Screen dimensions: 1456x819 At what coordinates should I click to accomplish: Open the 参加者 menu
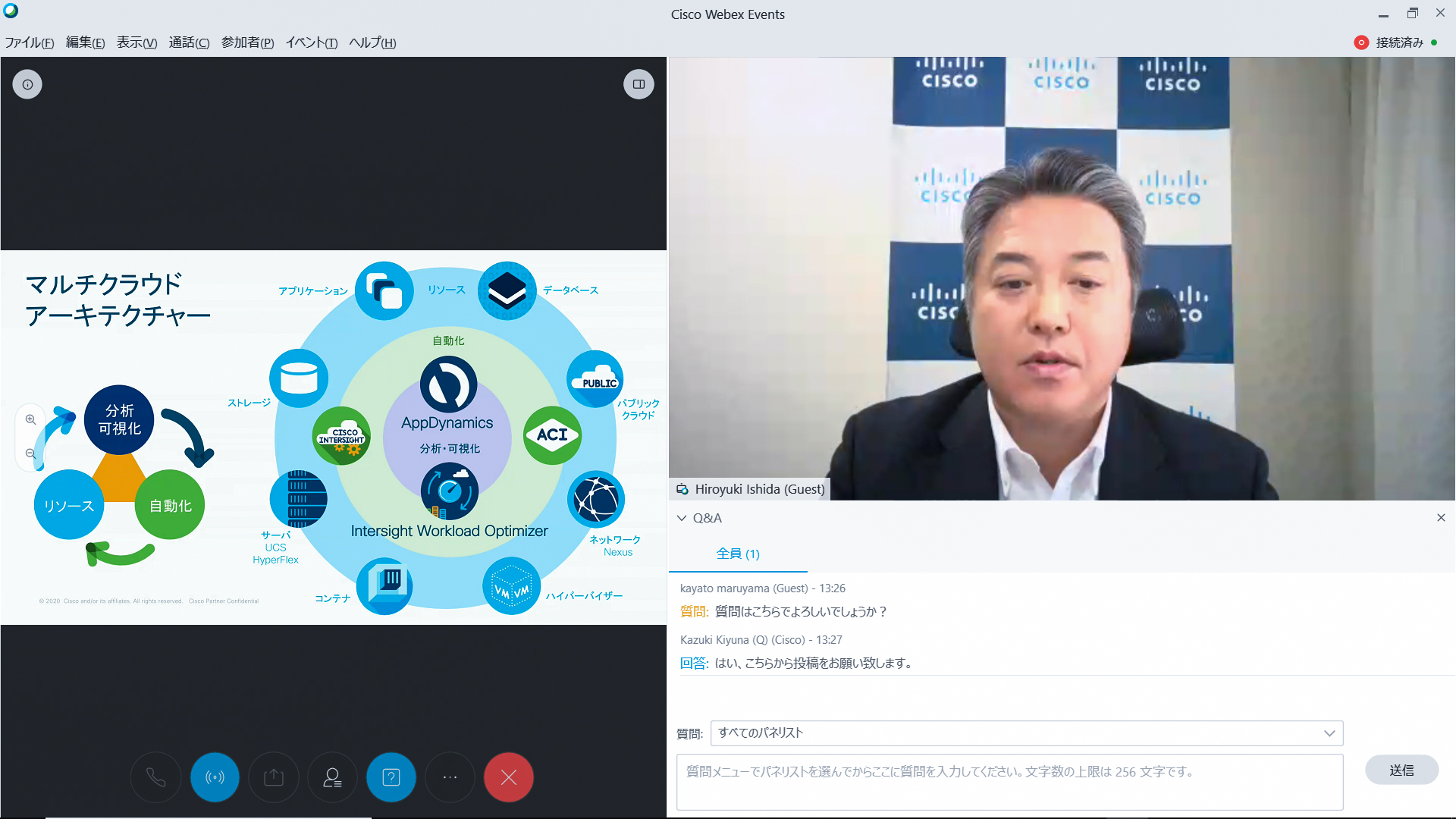247,42
